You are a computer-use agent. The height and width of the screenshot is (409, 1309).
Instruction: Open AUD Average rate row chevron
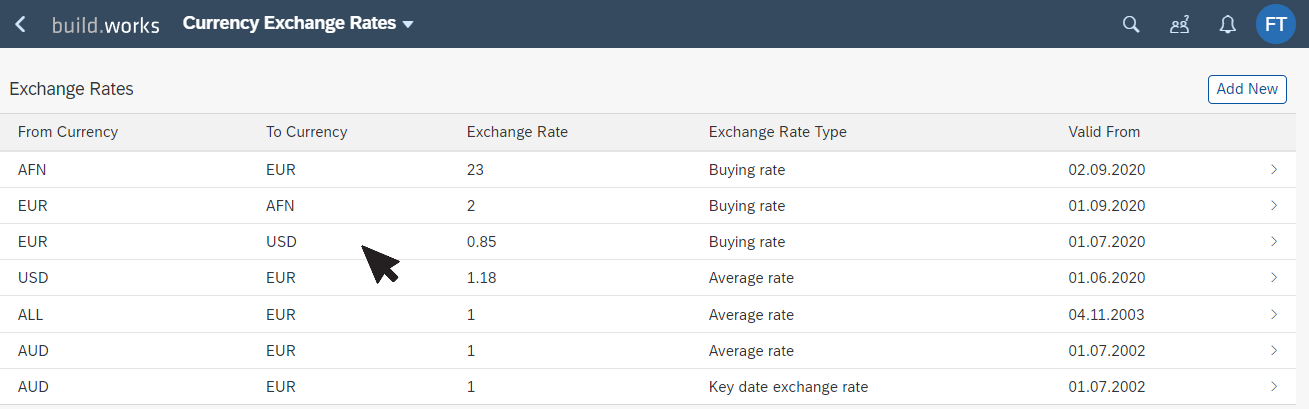[x=1274, y=351]
